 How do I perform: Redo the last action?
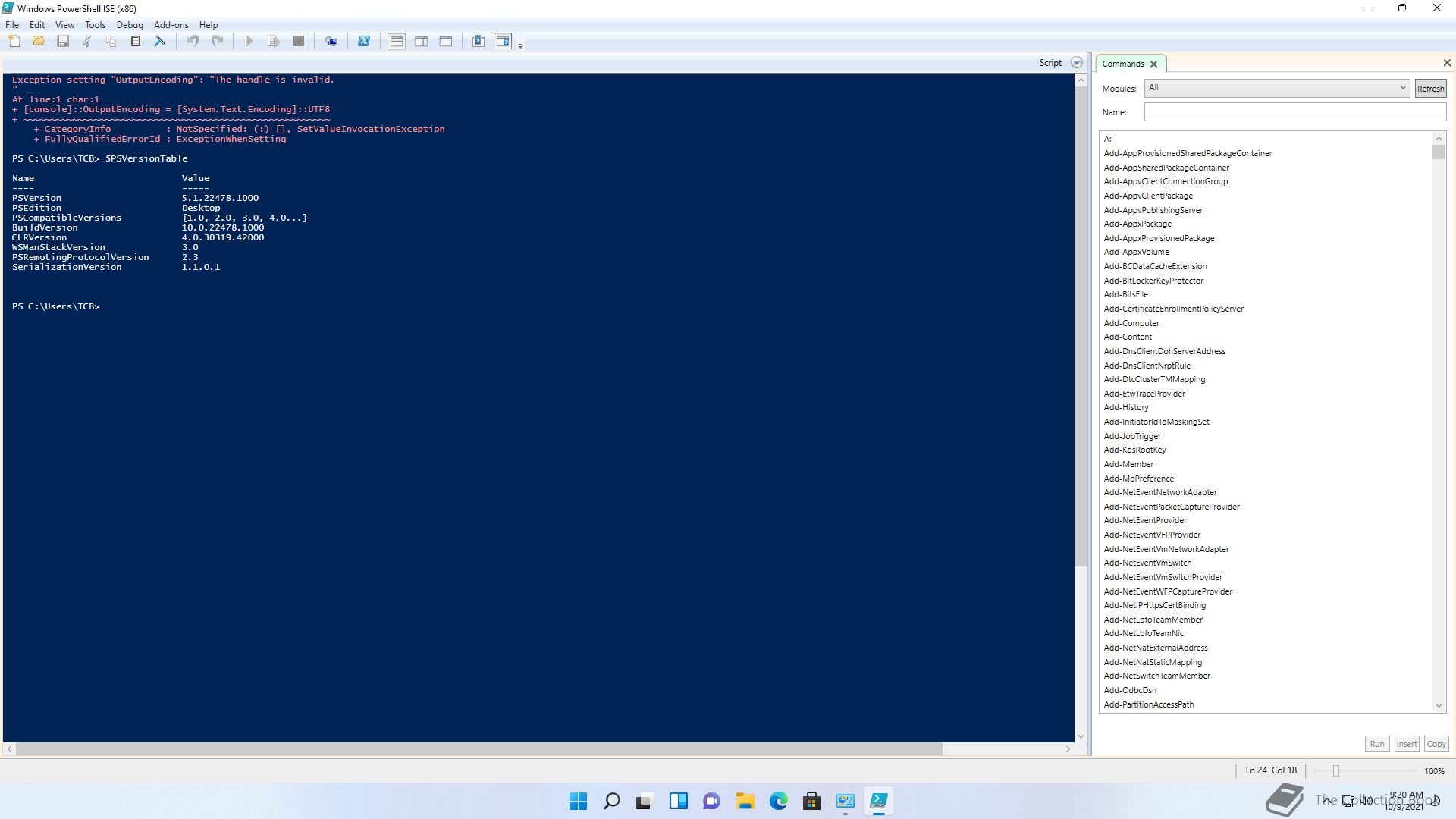pos(217,42)
